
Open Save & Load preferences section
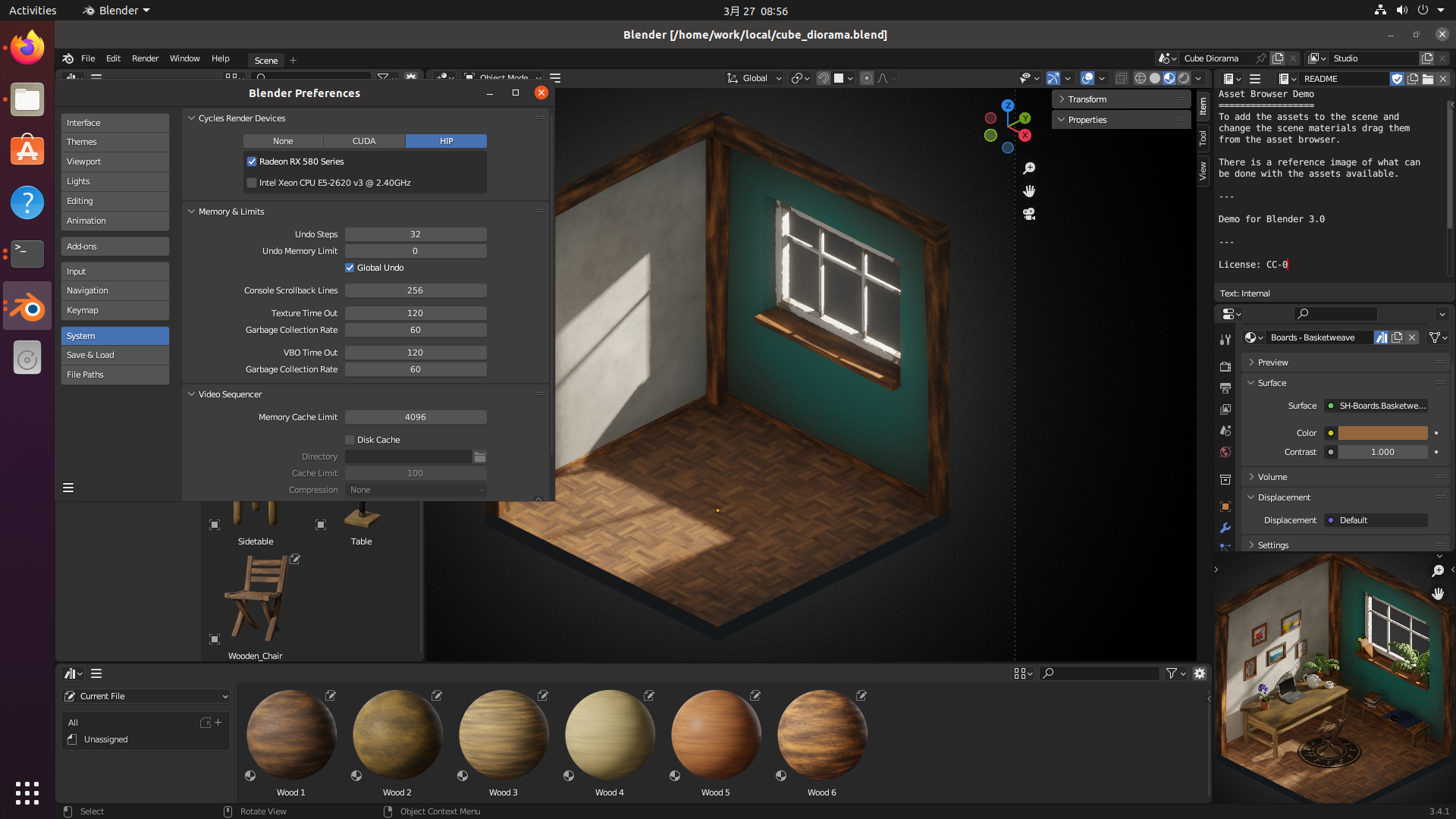[x=115, y=355]
